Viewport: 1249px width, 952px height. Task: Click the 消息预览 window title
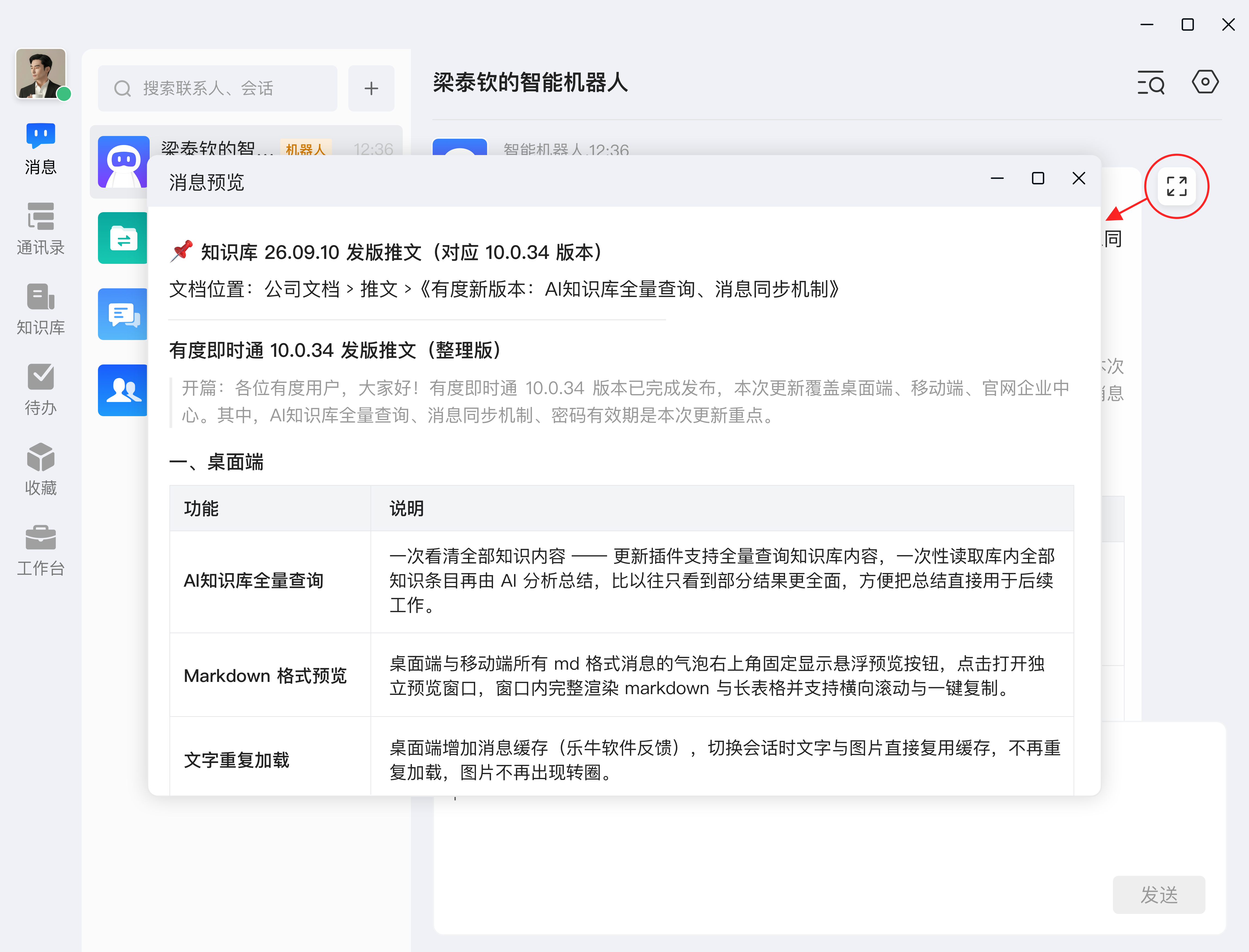[x=206, y=183]
